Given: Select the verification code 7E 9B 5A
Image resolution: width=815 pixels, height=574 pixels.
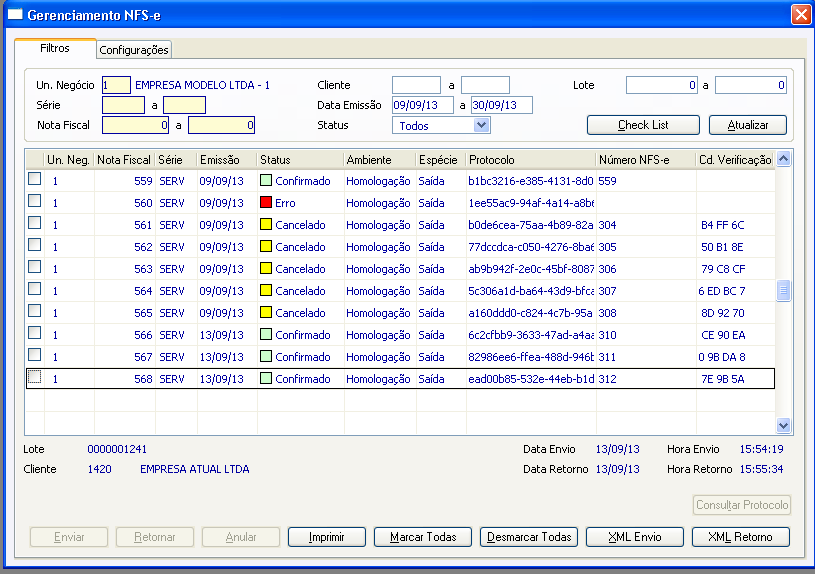Looking at the screenshot, I should pos(722,379).
